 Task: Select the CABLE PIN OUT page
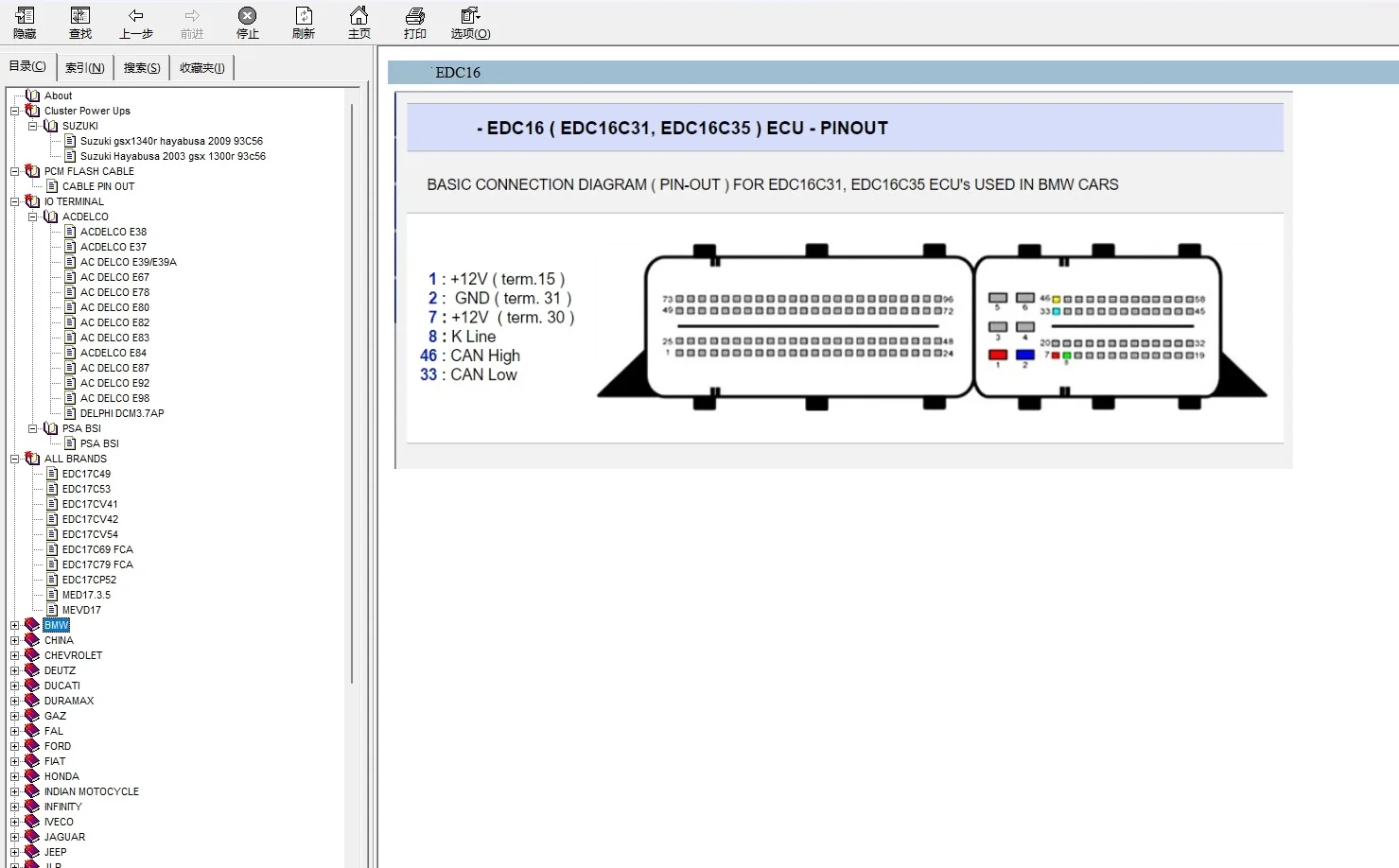[x=98, y=186]
